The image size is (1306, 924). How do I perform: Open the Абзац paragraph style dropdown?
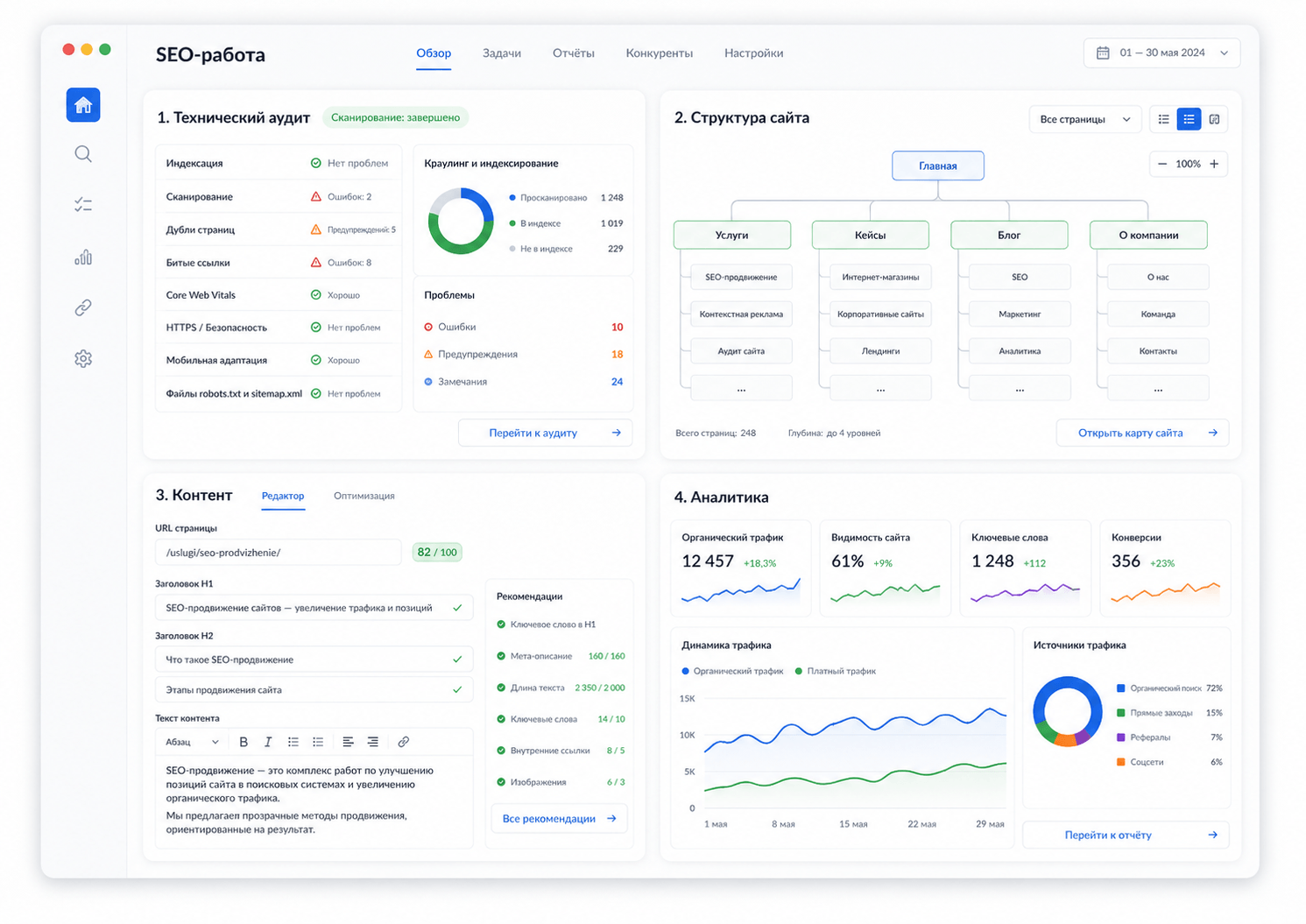[193, 742]
